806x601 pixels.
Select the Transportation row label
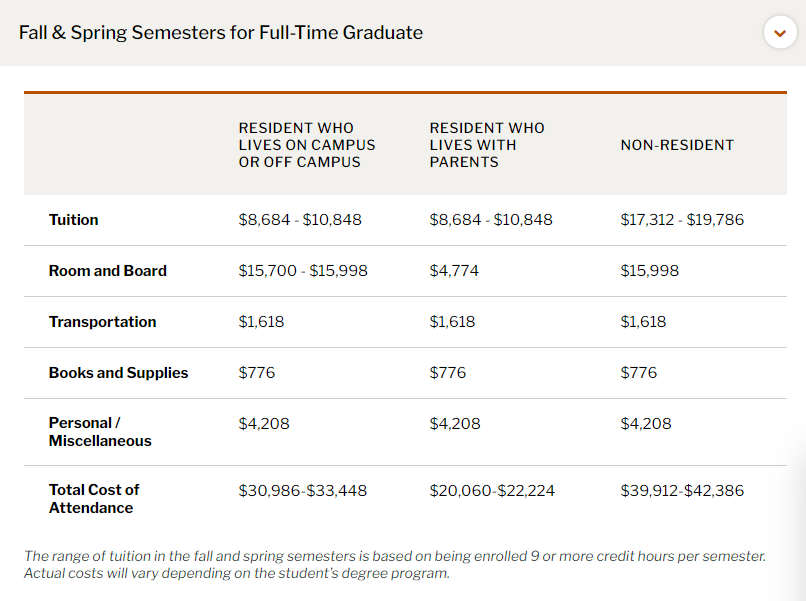pos(103,322)
